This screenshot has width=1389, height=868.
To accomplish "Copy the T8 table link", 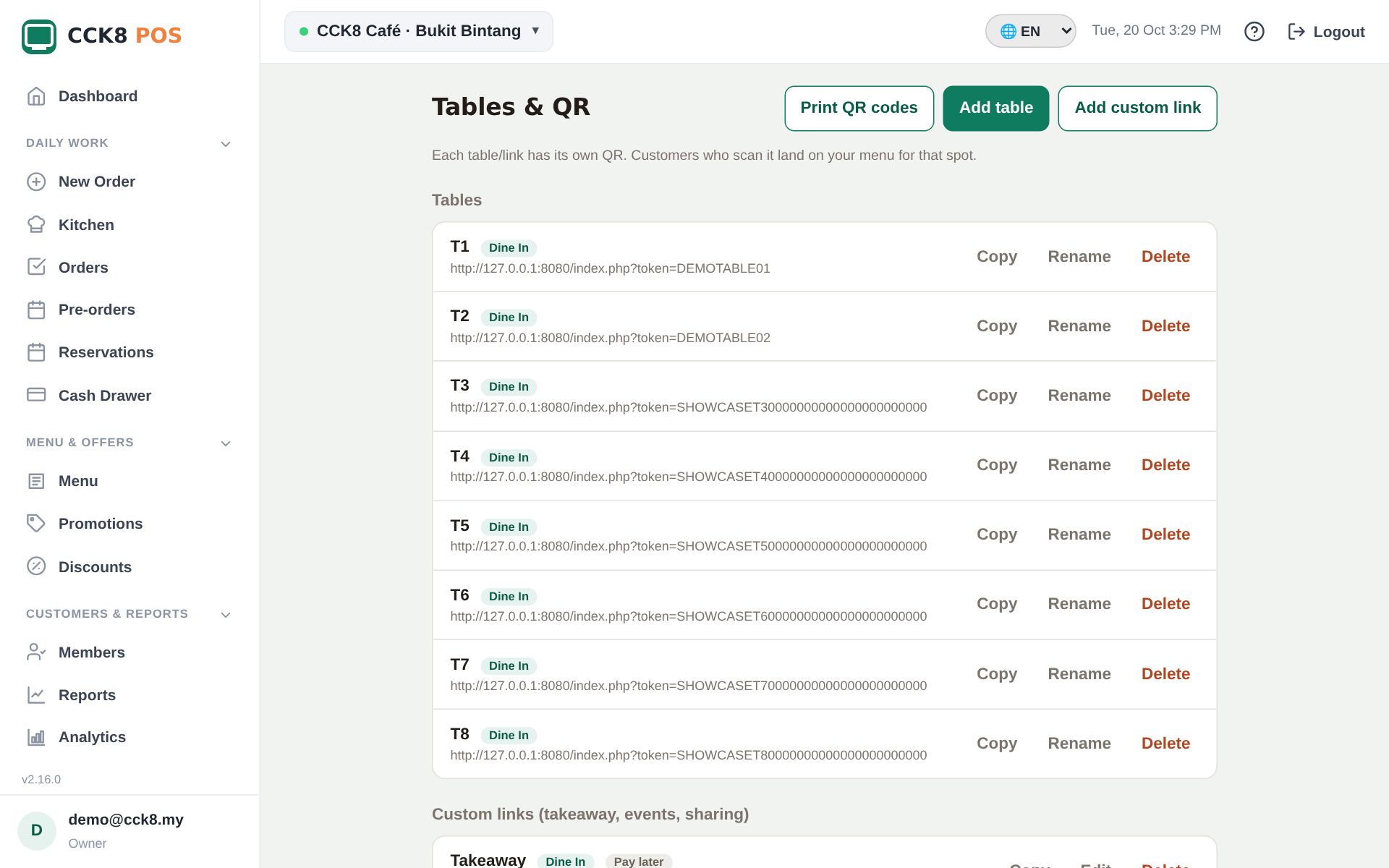I will [x=997, y=744].
